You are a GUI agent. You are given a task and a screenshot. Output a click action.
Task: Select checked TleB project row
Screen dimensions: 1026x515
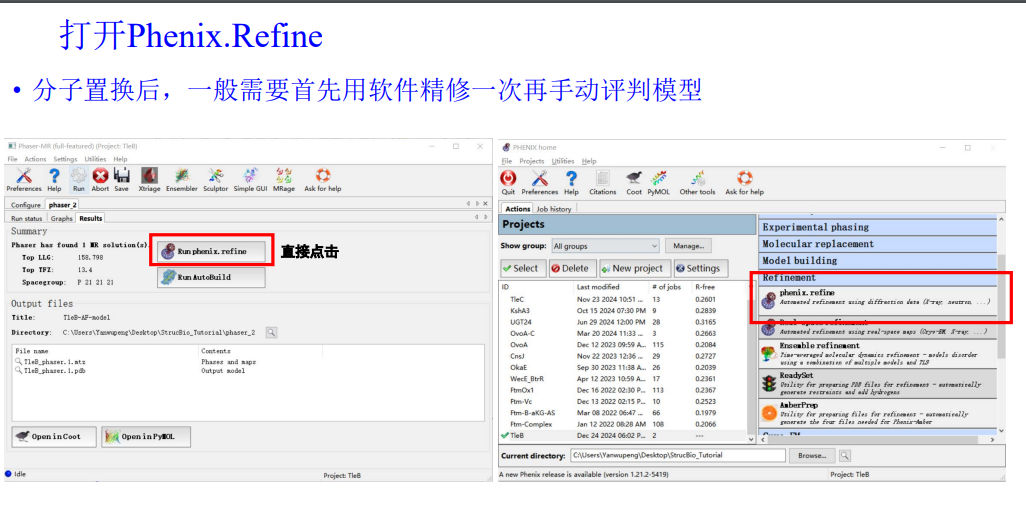(625, 435)
